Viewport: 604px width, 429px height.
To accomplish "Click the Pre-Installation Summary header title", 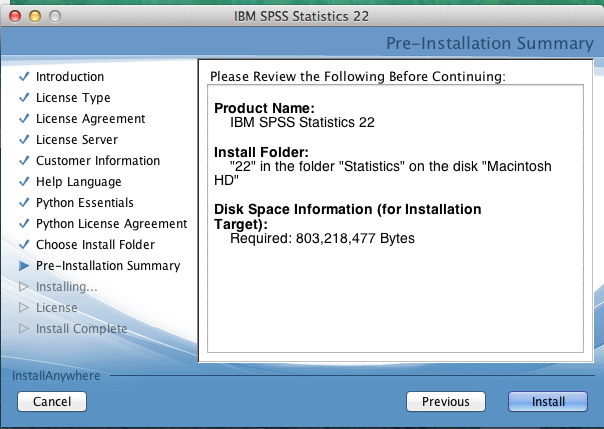I will point(490,43).
